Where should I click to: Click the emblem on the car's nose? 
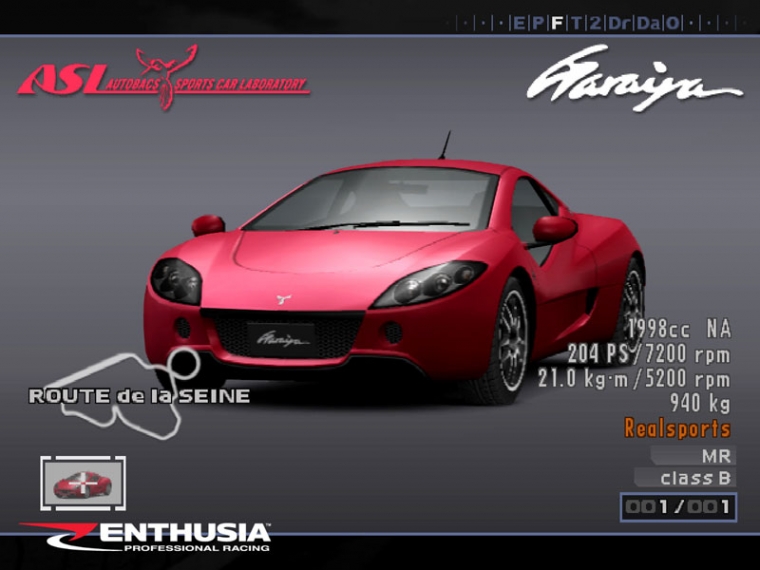click(284, 299)
